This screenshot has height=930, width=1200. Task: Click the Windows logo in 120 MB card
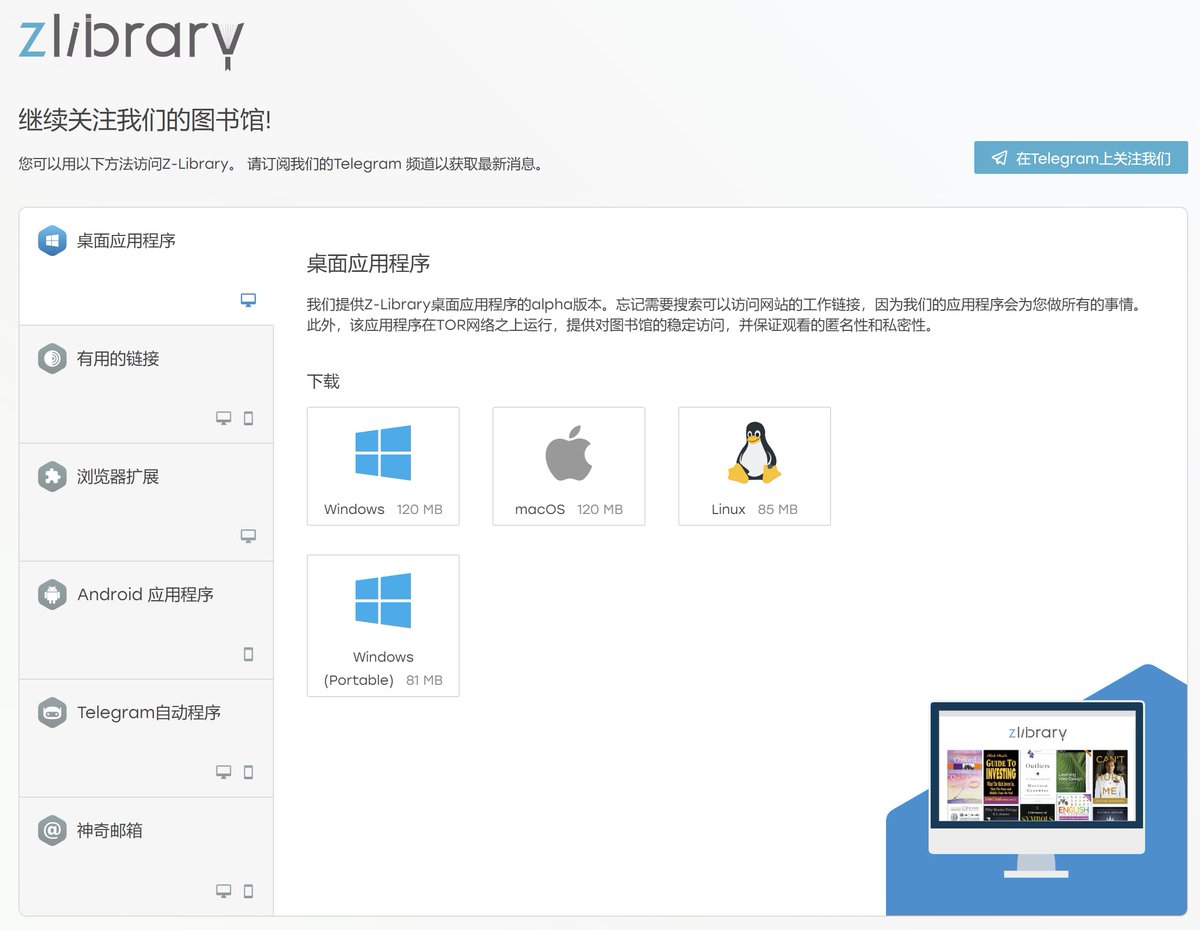coord(383,453)
